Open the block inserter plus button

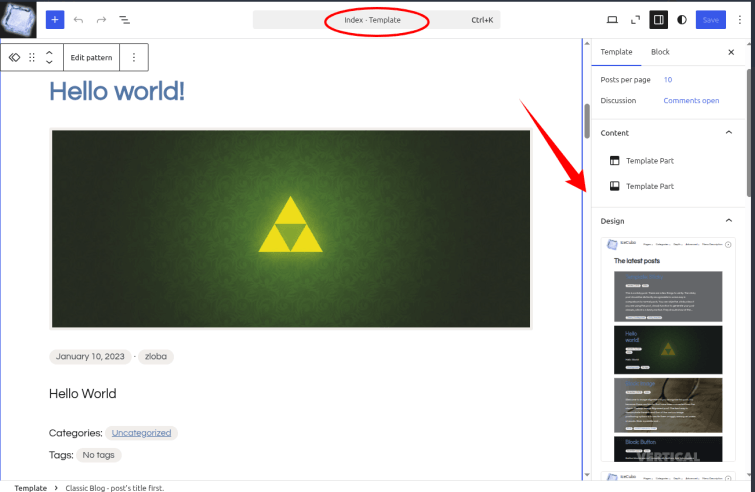[x=55, y=20]
